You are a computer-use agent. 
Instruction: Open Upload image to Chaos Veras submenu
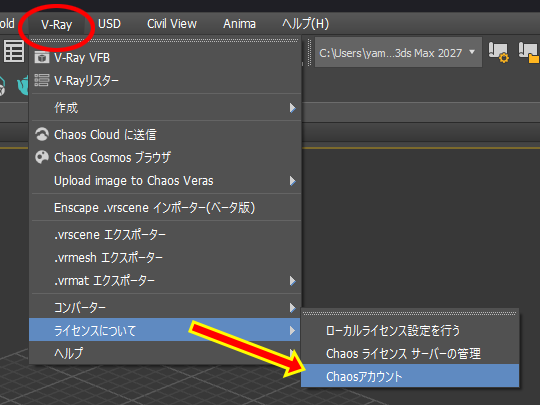tap(165, 181)
